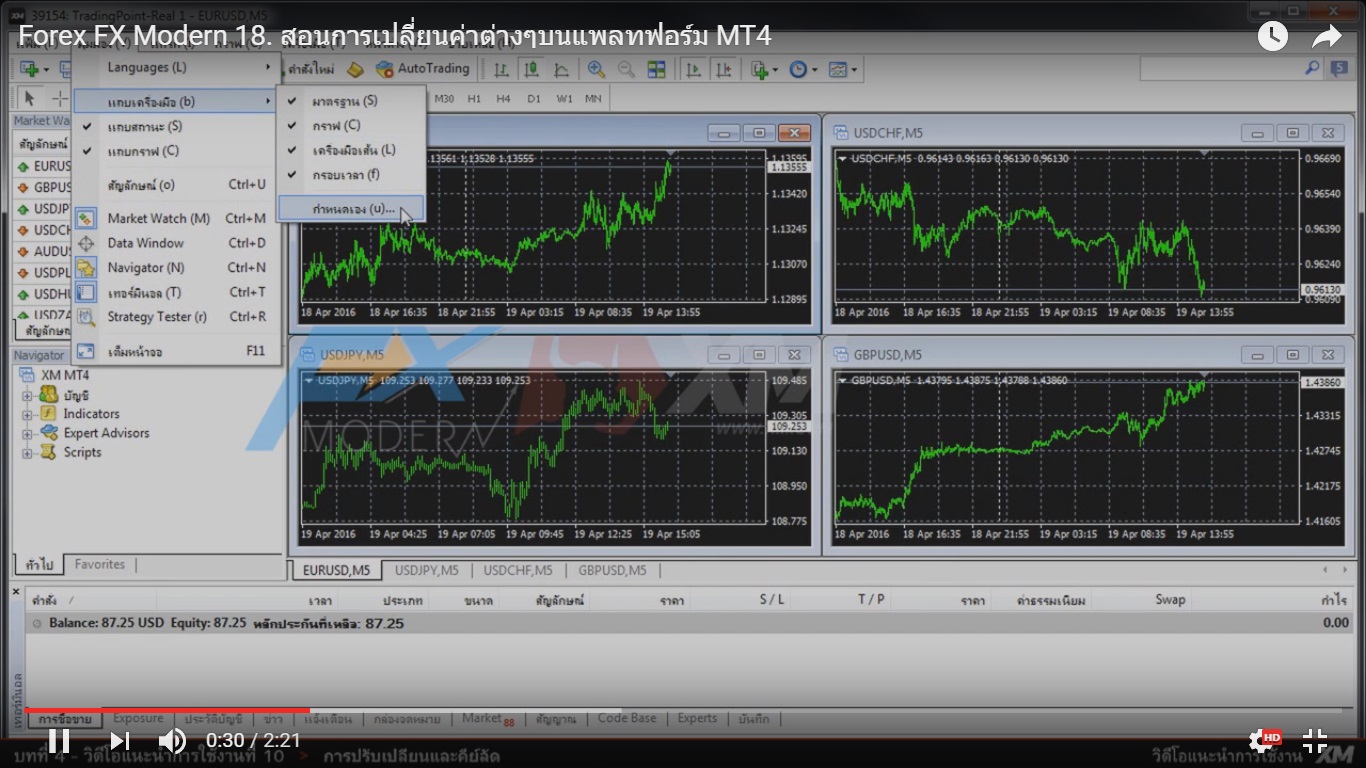Select the W1 timeframe
Viewport: 1366px width, 768px height.
click(564, 98)
